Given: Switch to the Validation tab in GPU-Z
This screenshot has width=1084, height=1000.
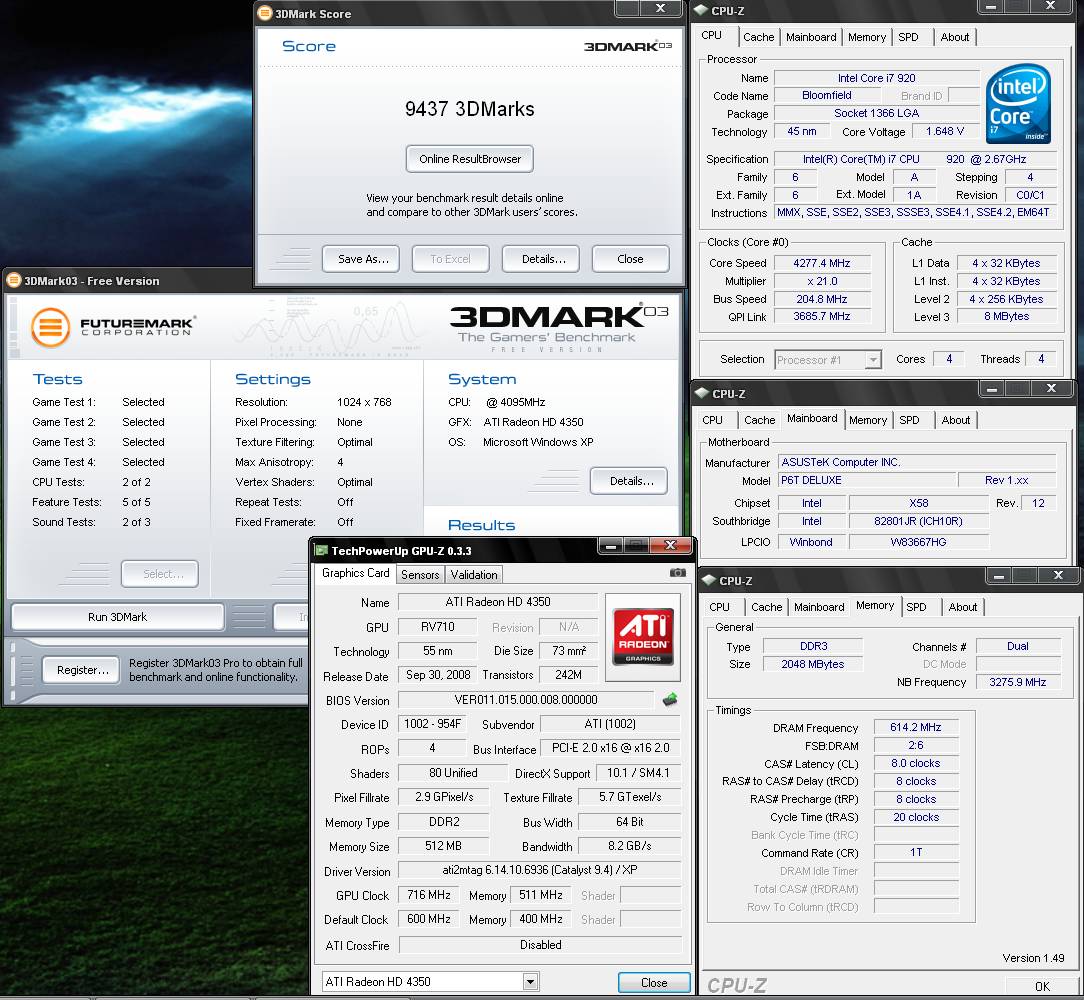Looking at the screenshot, I should [474, 575].
